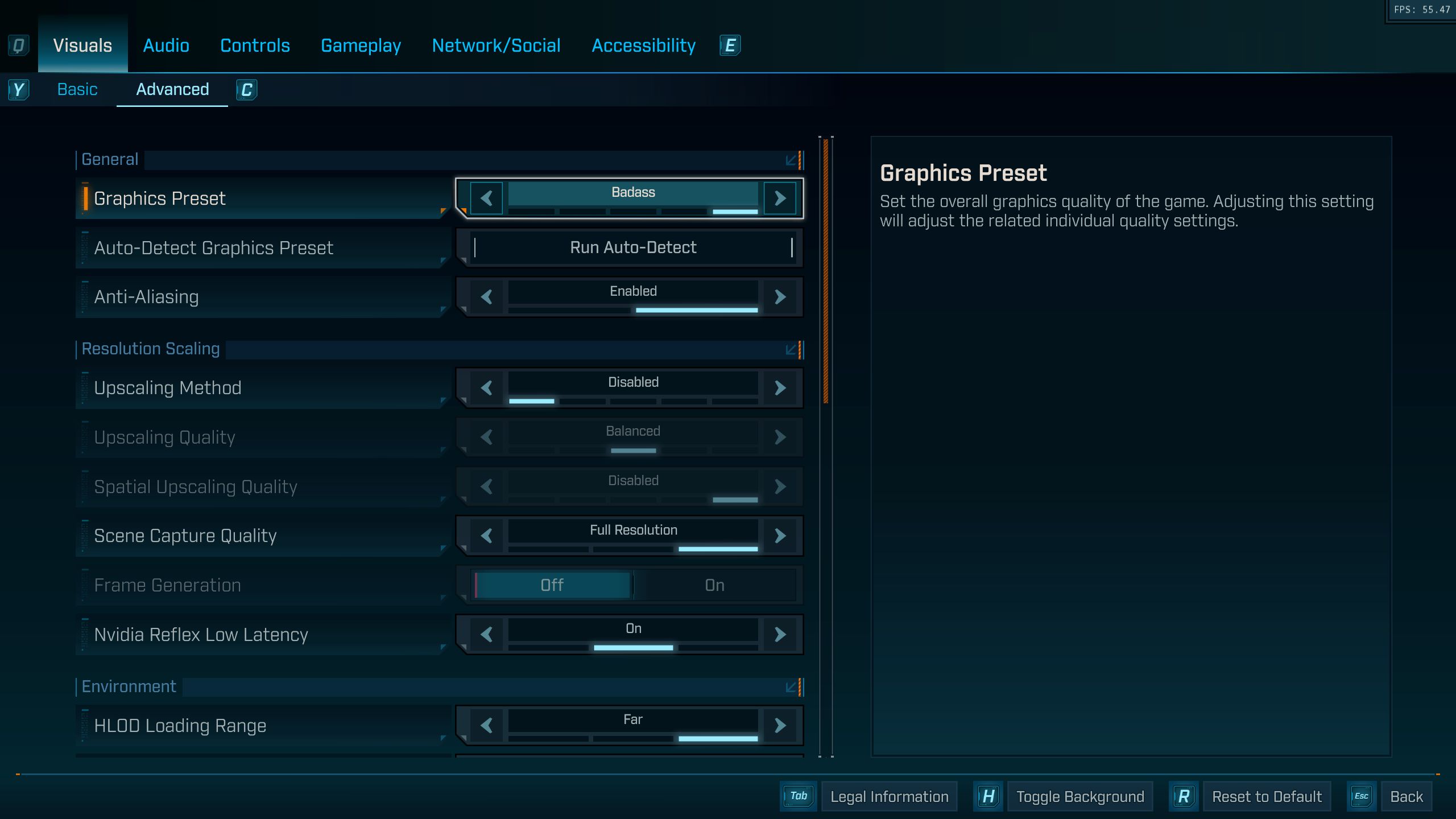The width and height of the screenshot is (1456, 819).
Task: Click Reset to Default
Action: (x=1267, y=796)
